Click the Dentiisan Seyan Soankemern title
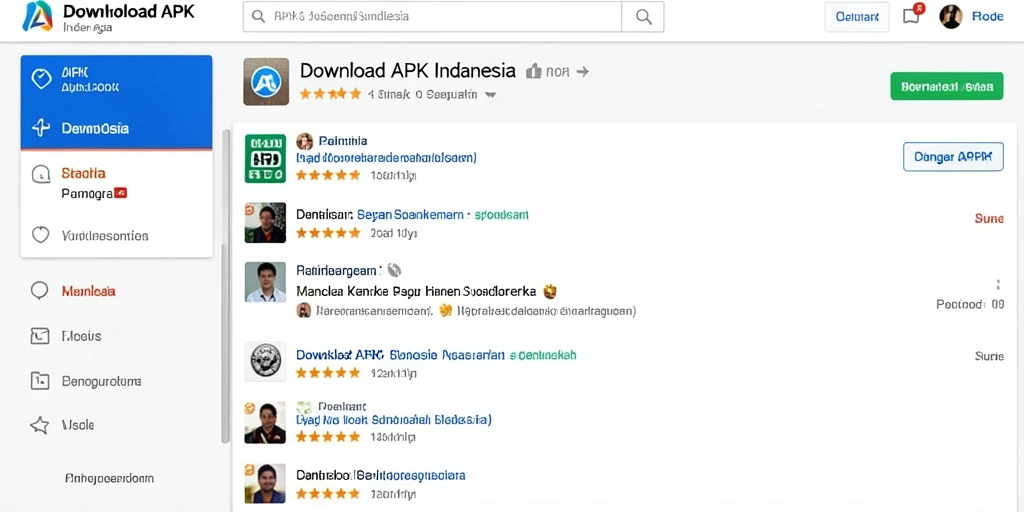The width and height of the screenshot is (1024, 512). [379, 214]
